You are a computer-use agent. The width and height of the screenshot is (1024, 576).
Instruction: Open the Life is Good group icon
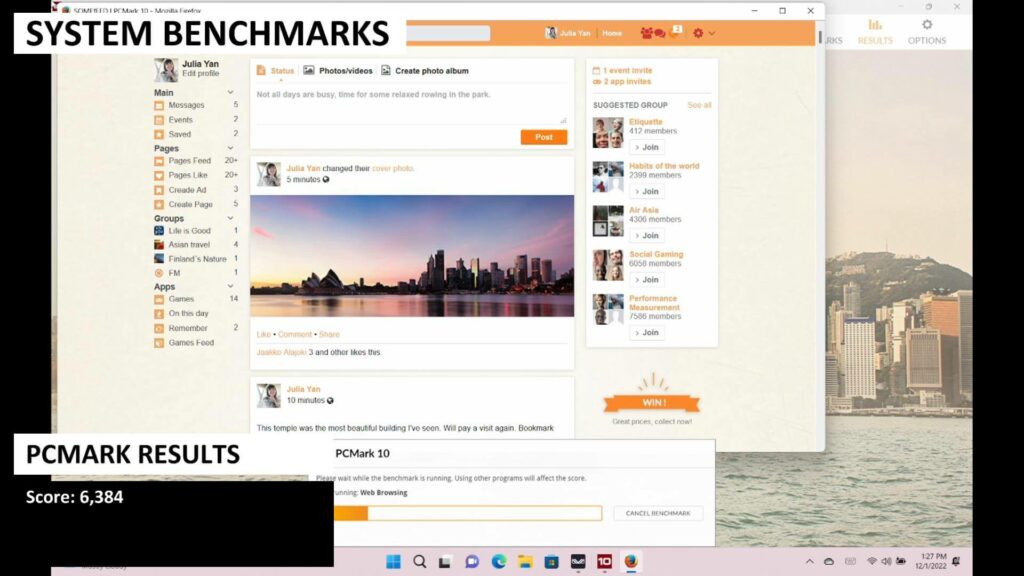[159, 231]
